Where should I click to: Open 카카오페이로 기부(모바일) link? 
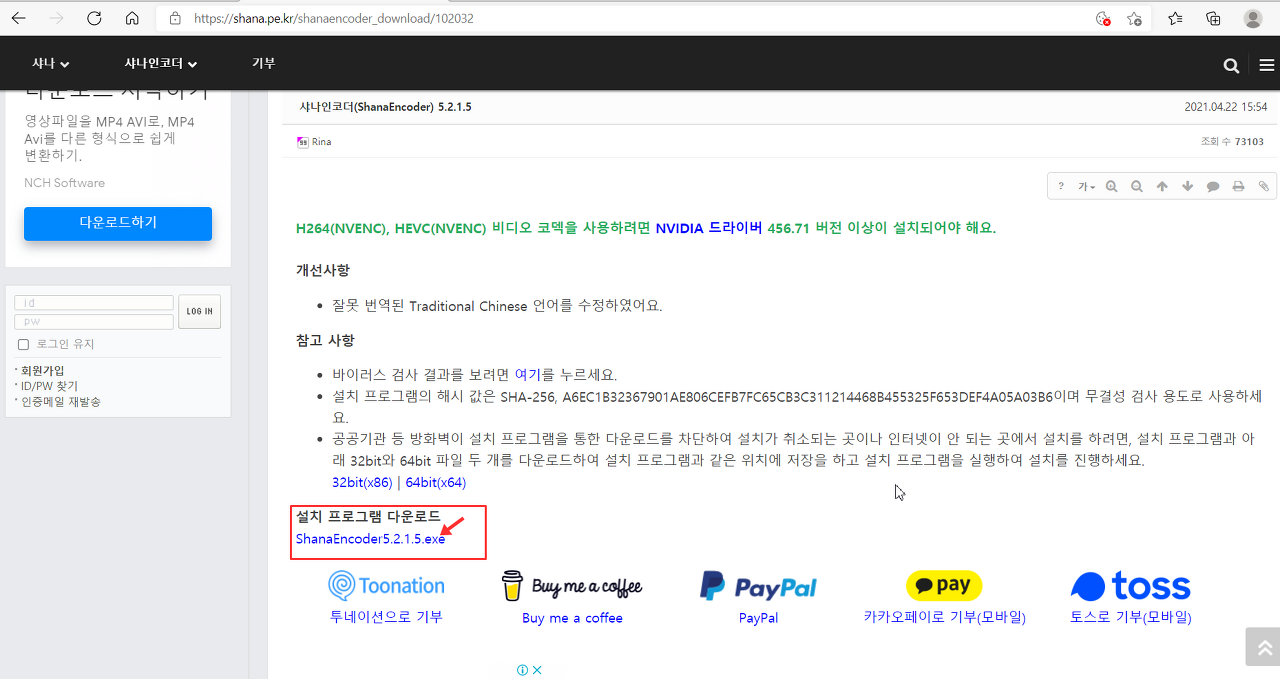coord(944,617)
